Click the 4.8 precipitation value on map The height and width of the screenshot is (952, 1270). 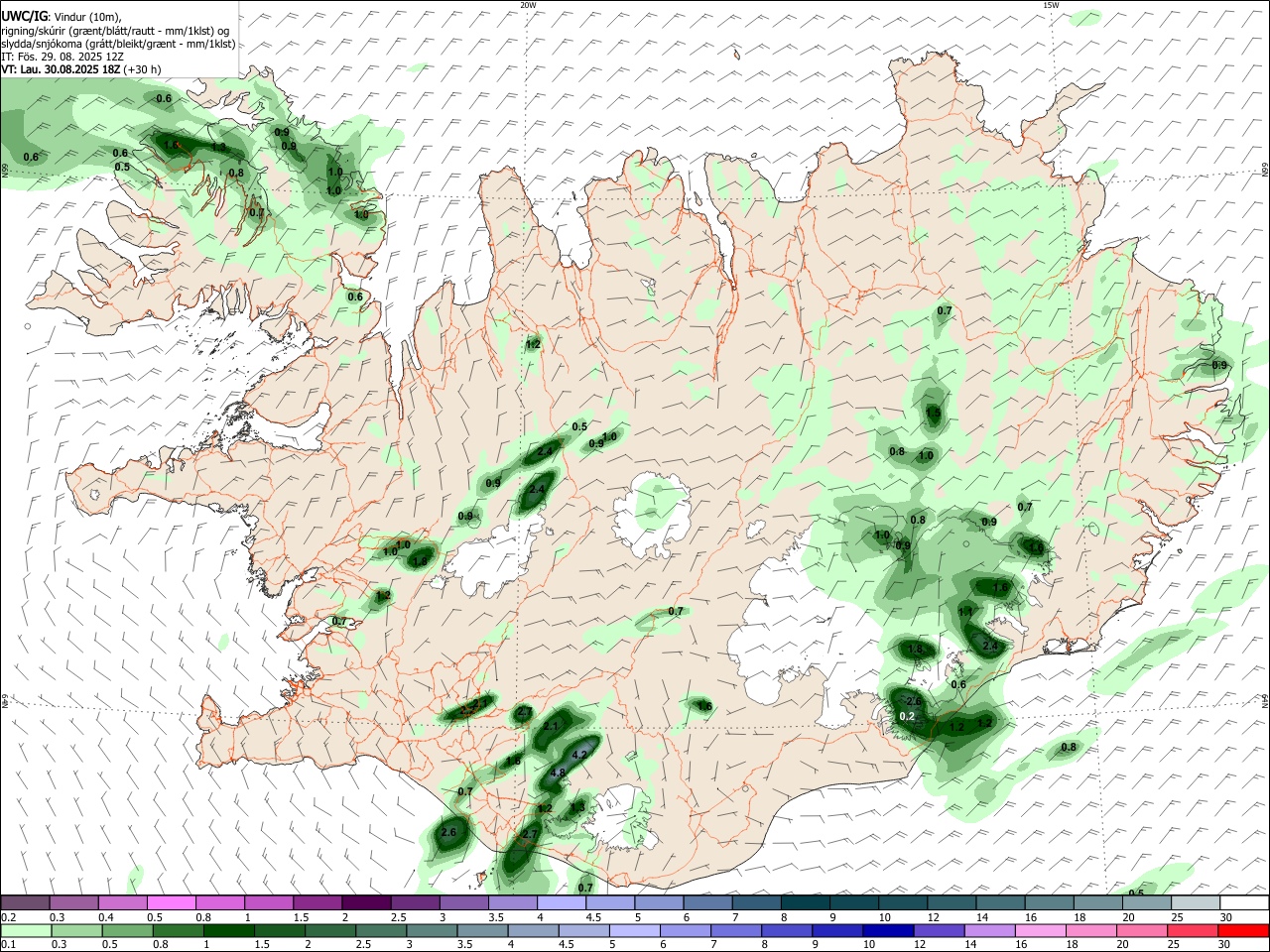click(558, 773)
